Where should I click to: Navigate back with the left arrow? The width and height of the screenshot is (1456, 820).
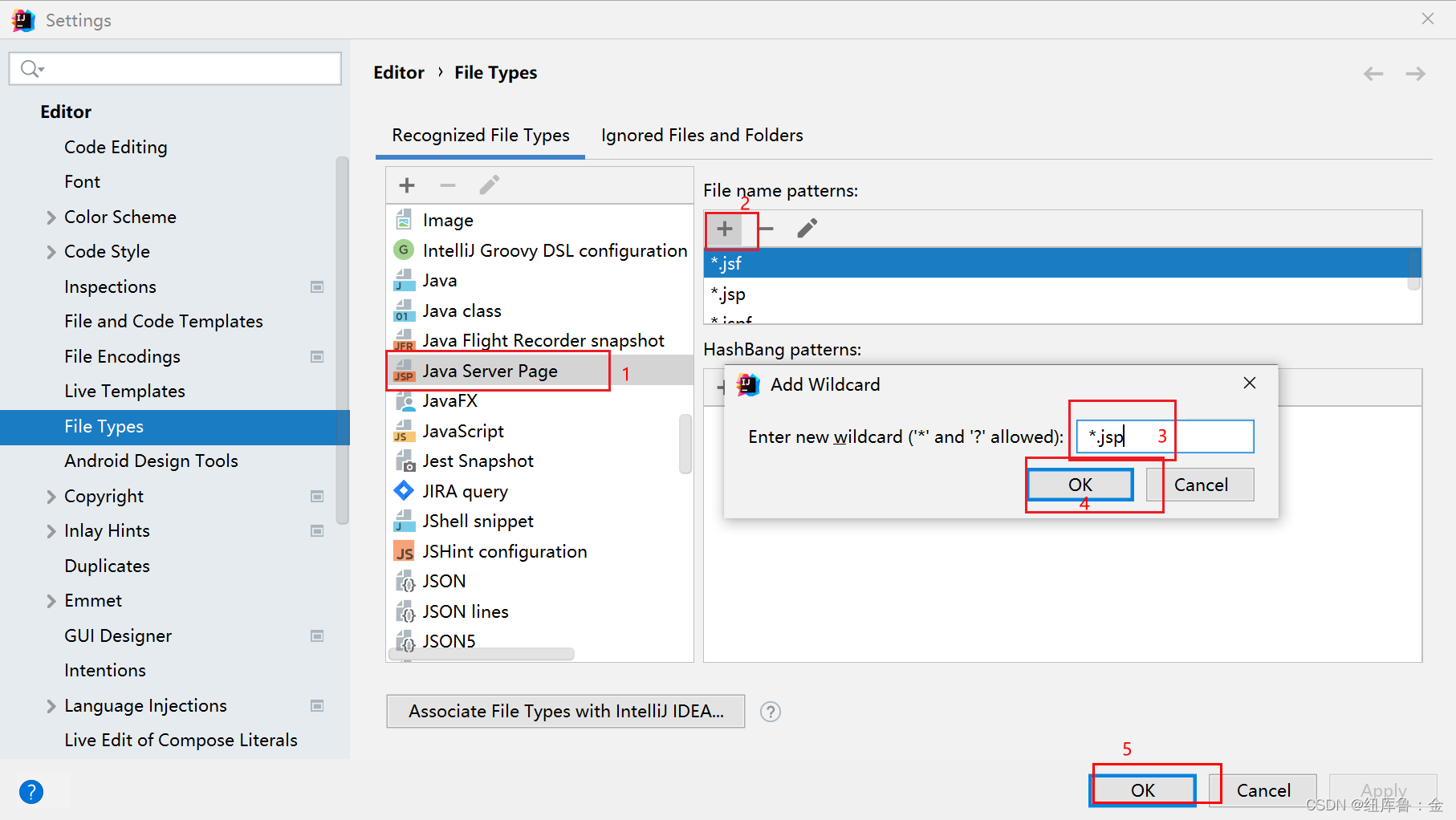[1373, 74]
